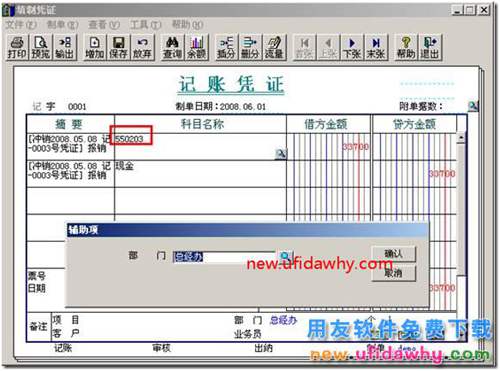
Task: Click the 输出 (Export) toolbar icon
Action: click(x=64, y=47)
